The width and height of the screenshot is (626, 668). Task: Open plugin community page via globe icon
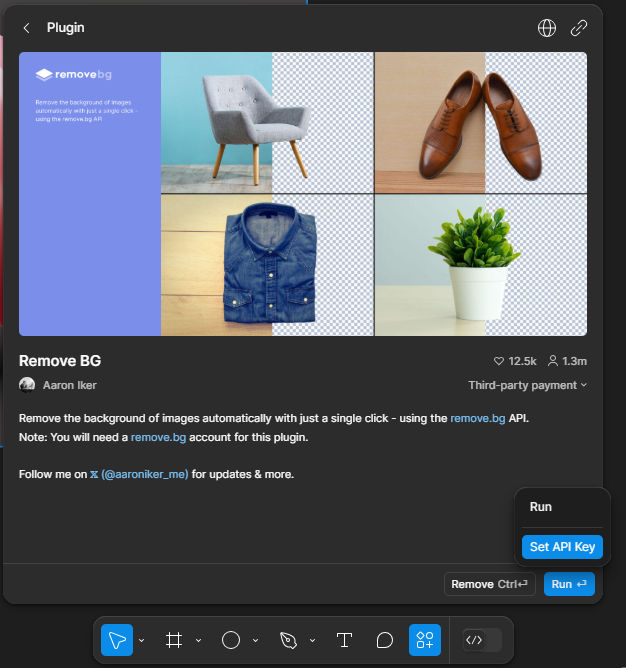point(546,28)
